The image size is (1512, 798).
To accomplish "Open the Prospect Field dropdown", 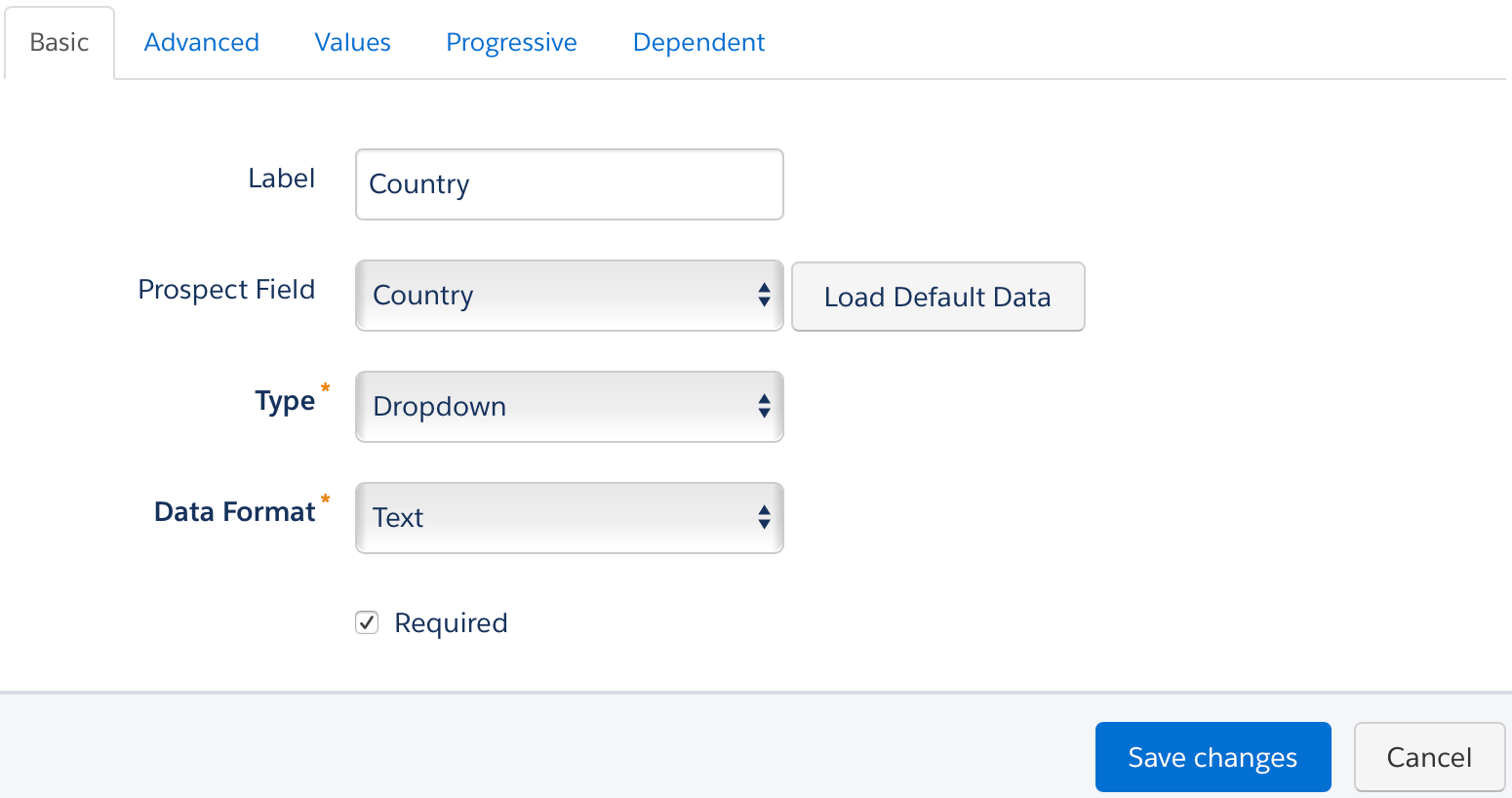I will [x=569, y=296].
